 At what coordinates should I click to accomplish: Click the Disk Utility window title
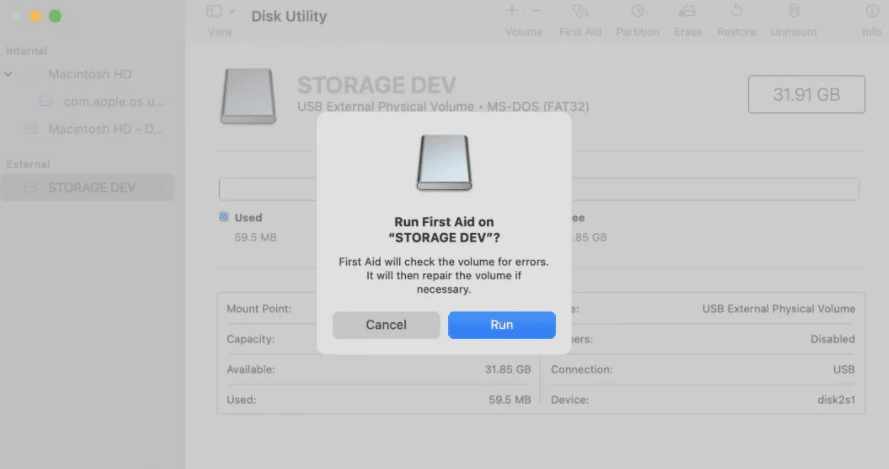pos(289,16)
